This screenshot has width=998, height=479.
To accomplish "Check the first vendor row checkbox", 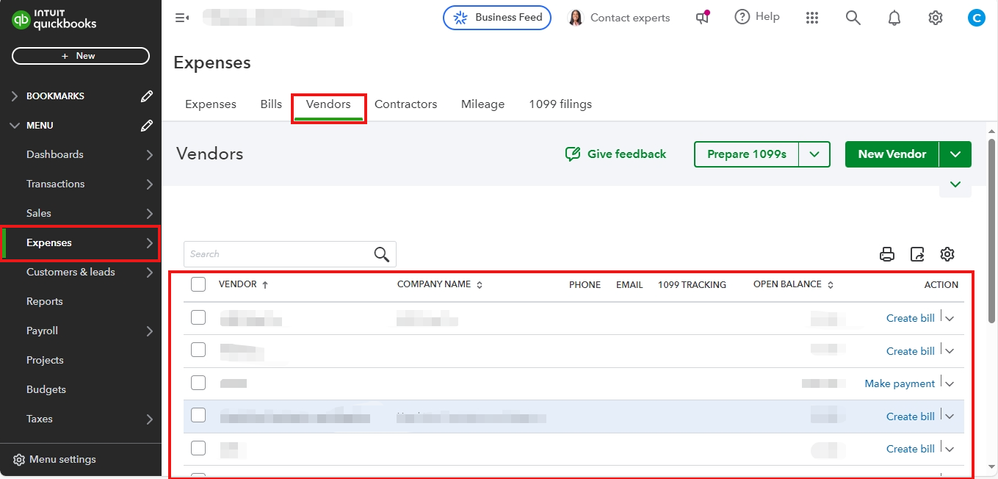I will point(198,318).
